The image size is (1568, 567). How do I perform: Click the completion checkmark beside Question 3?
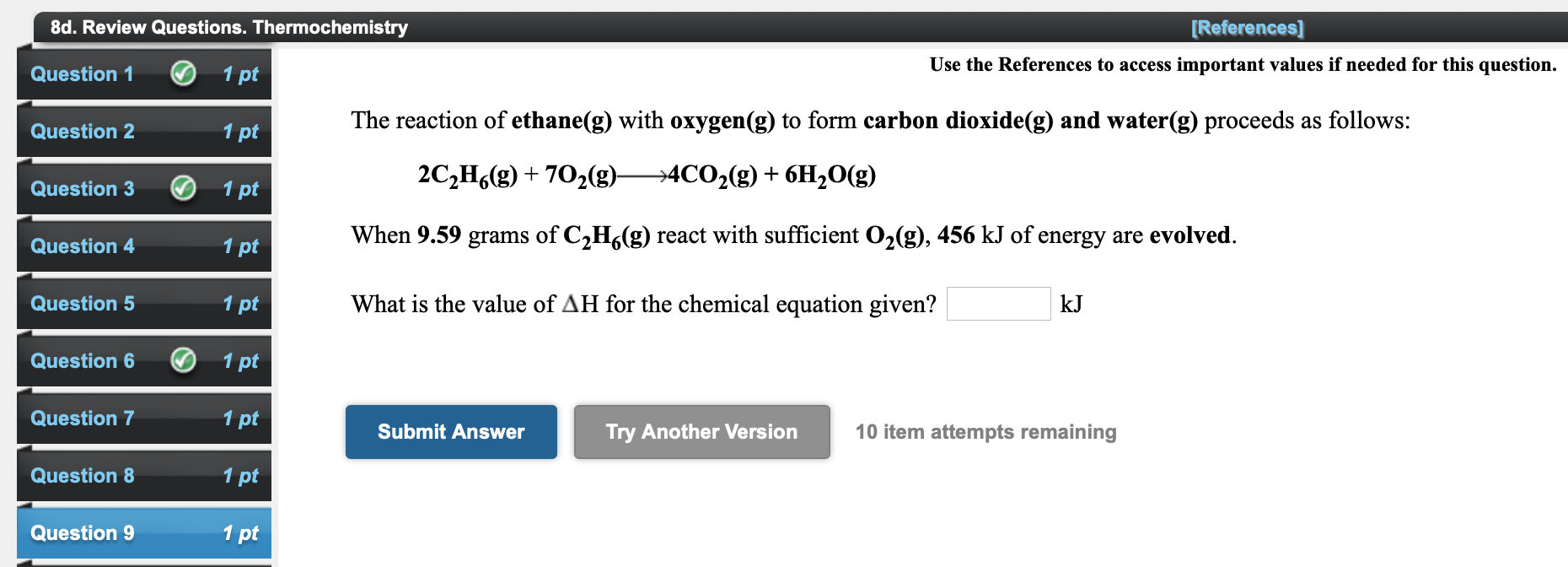pos(181,188)
